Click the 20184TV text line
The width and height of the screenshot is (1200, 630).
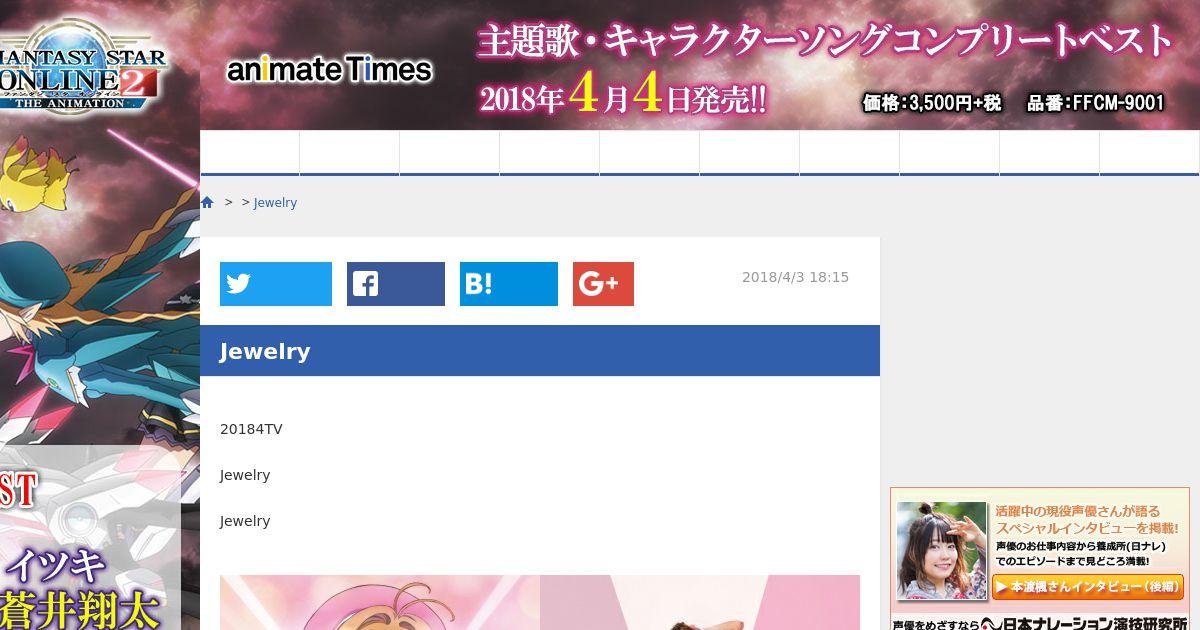[251, 429]
